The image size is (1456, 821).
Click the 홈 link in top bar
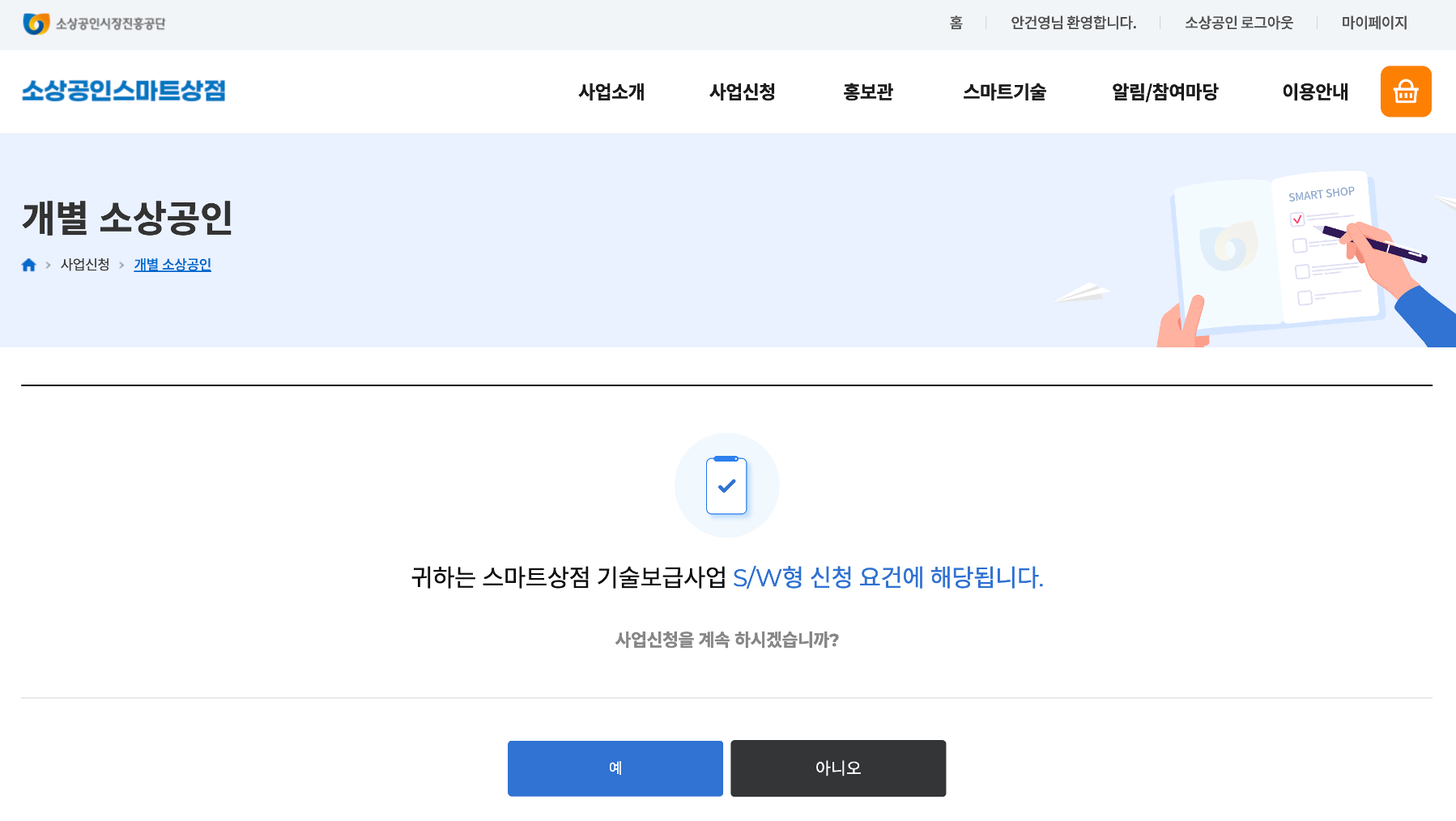point(956,23)
